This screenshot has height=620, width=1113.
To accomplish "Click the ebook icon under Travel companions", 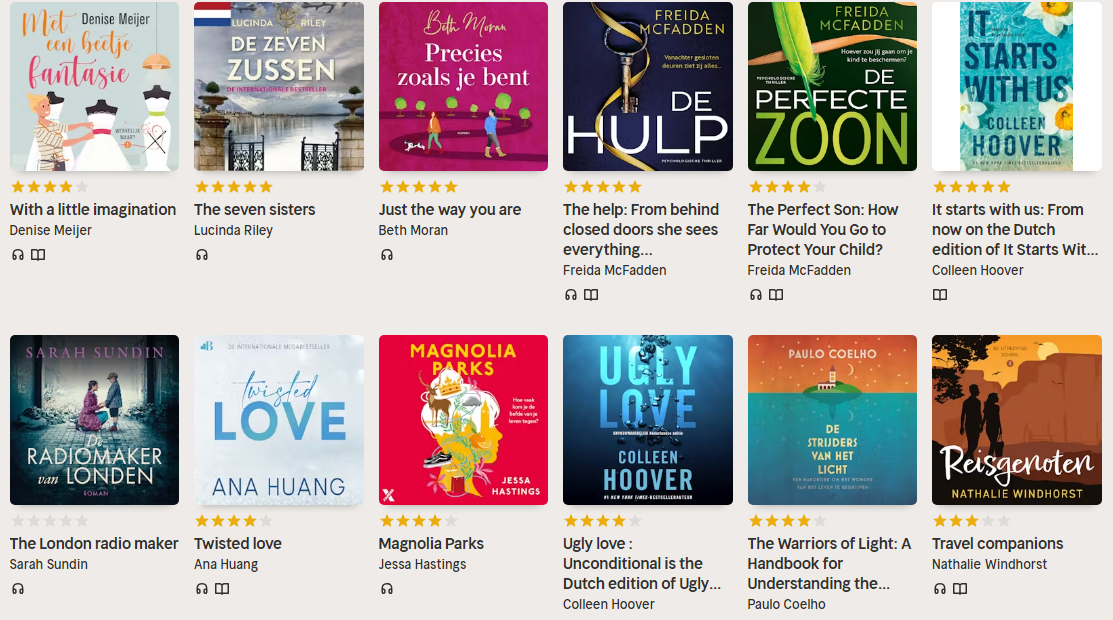I will [960, 589].
